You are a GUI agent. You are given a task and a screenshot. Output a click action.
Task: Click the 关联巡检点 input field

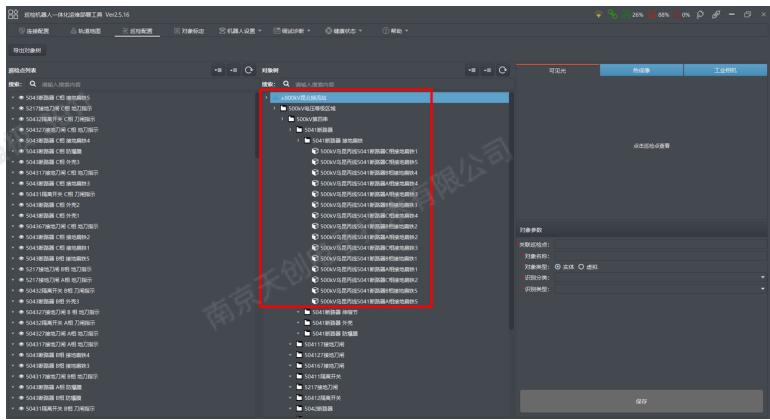pyautogui.click(x=660, y=244)
